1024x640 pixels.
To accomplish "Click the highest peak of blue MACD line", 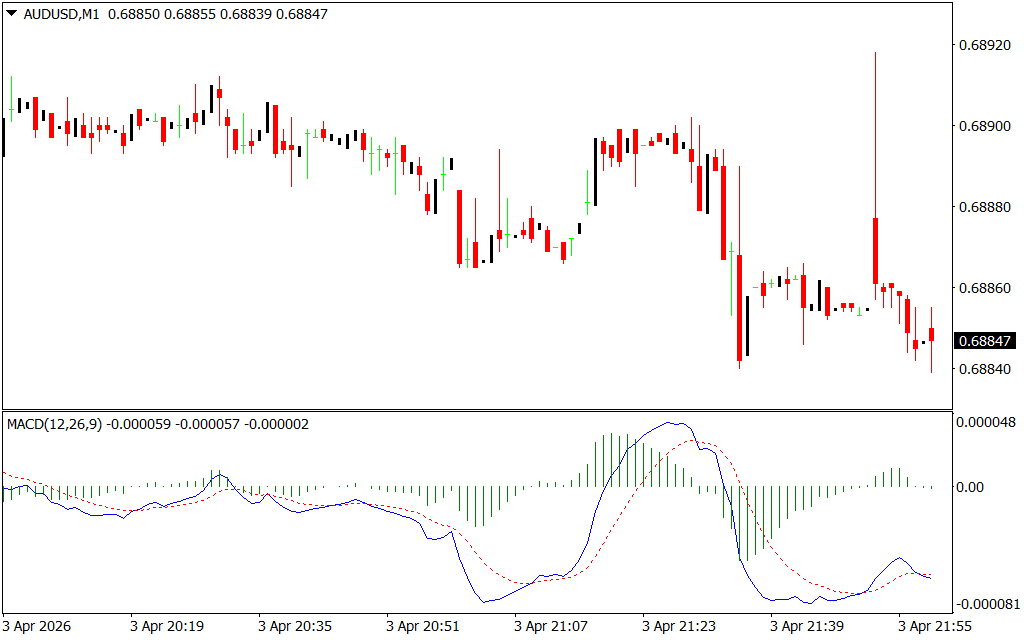I will 672,423.
